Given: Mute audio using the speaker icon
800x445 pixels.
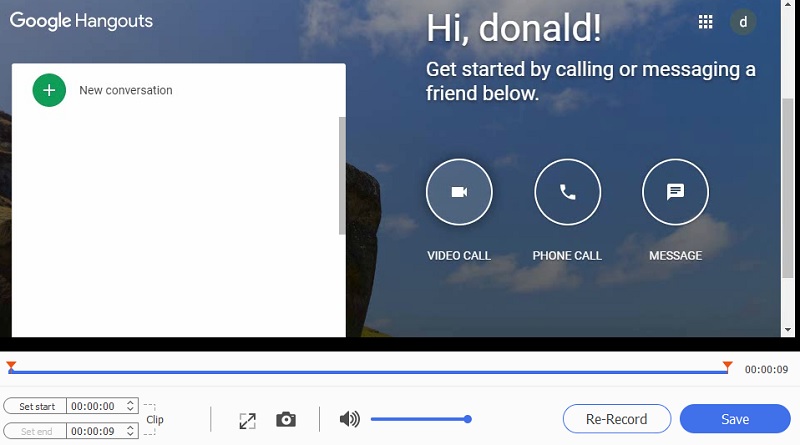Looking at the screenshot, I should (x=349, y=419).
